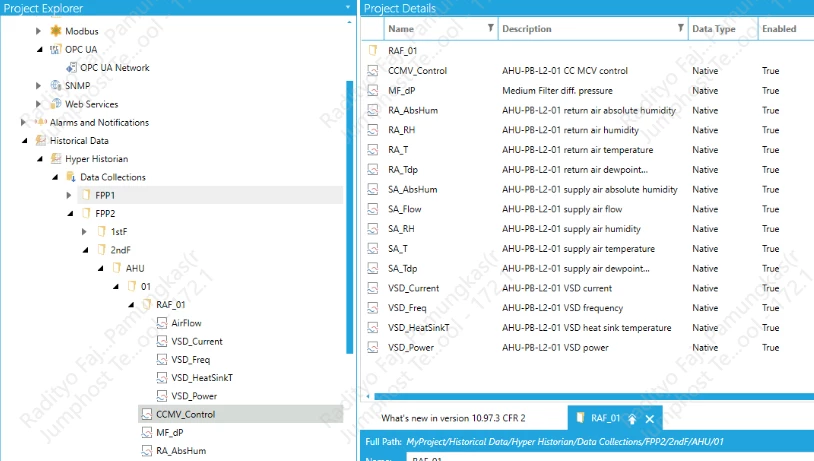
Task: Collapse the RAF_01 tree node
Action: (131, 305)
